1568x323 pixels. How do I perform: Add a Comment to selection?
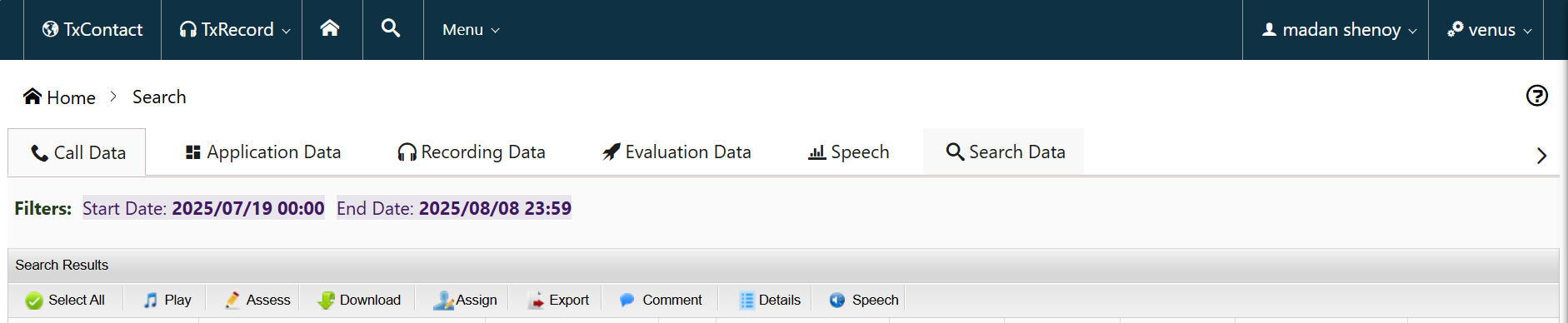coord(661,300)
